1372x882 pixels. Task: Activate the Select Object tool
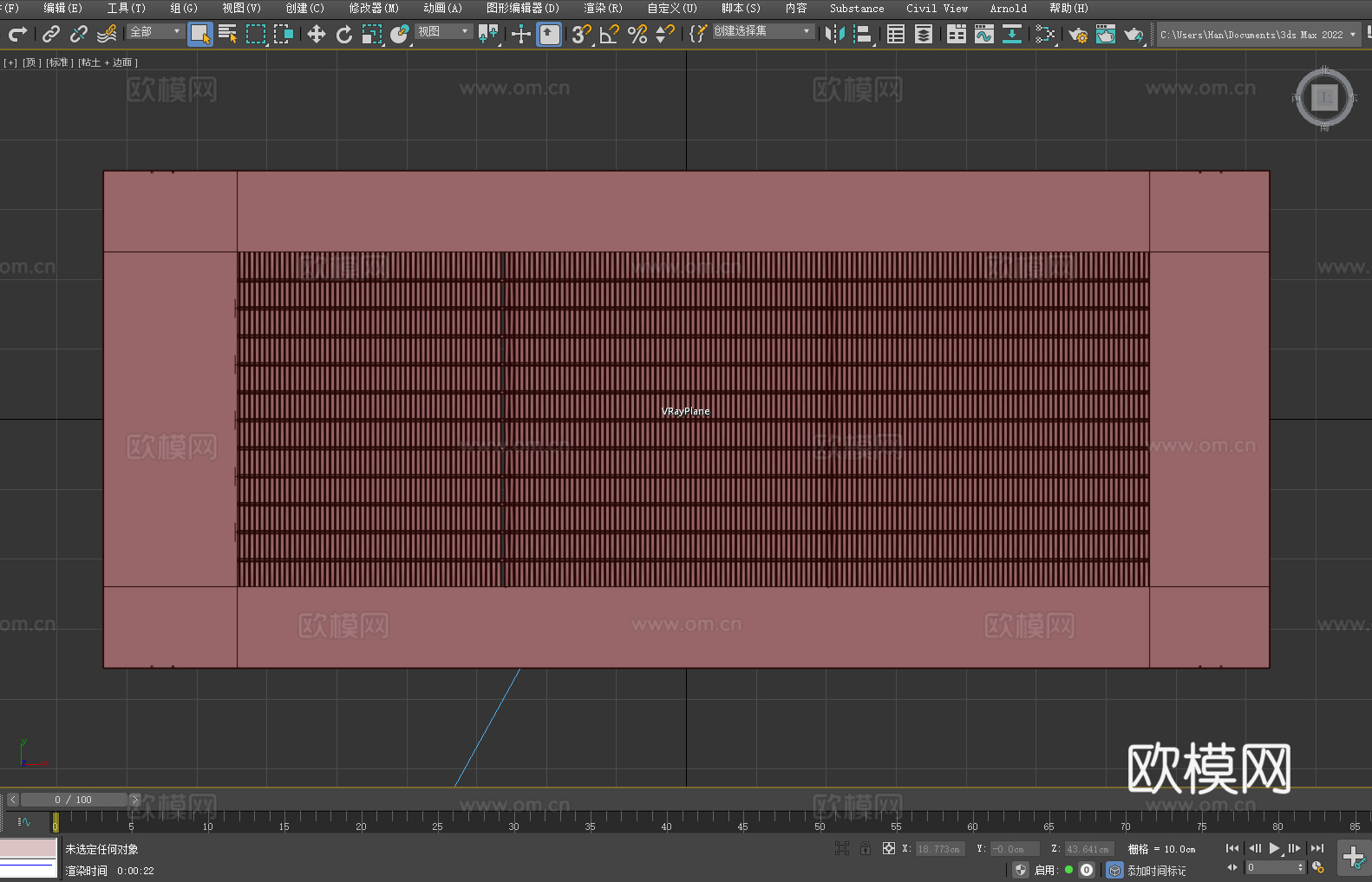coord(200,34)
